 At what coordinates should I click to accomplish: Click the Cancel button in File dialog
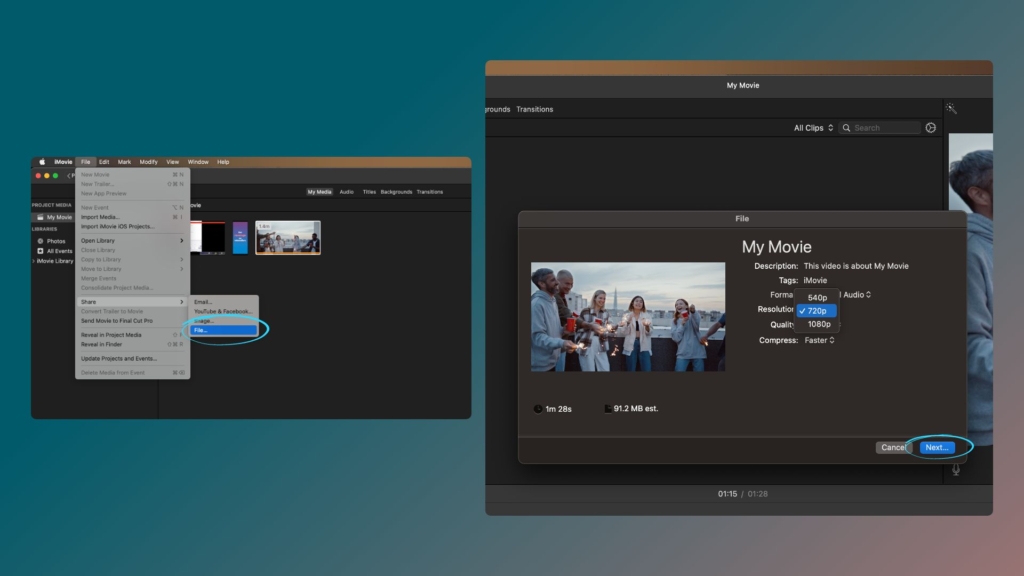(x=893, y=447)
